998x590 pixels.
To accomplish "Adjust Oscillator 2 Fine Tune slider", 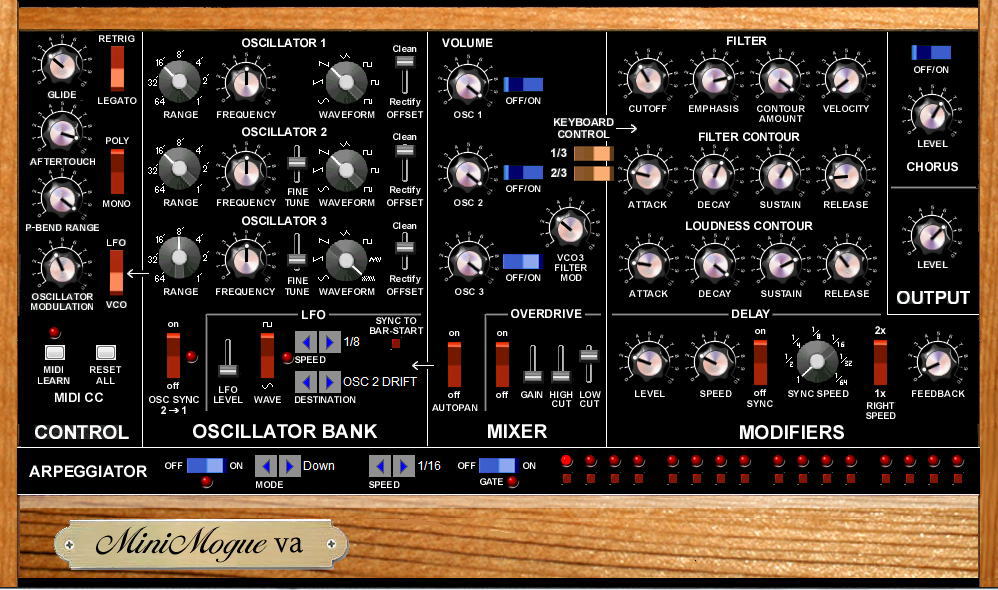I will 296,164.
